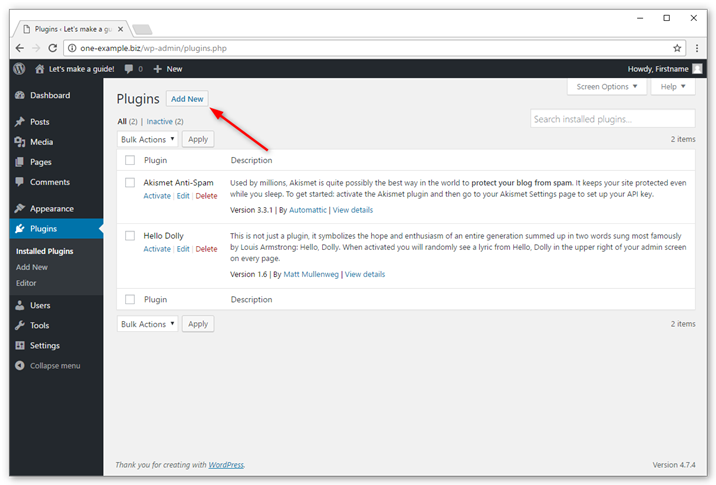Bookmark page with the star icon
Screen dimensions: 716x485
click(677, 48)
